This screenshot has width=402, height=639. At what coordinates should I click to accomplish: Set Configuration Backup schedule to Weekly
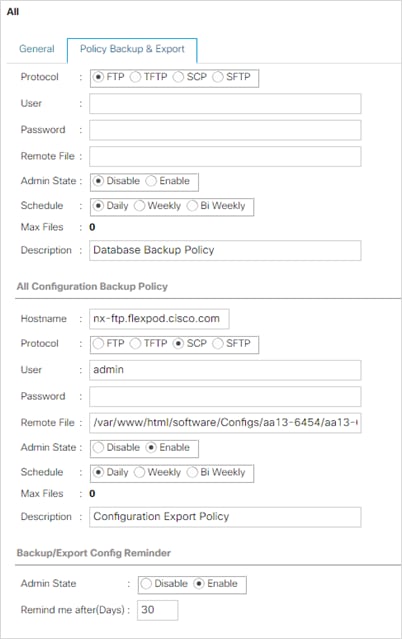click(x=139, y=472)
